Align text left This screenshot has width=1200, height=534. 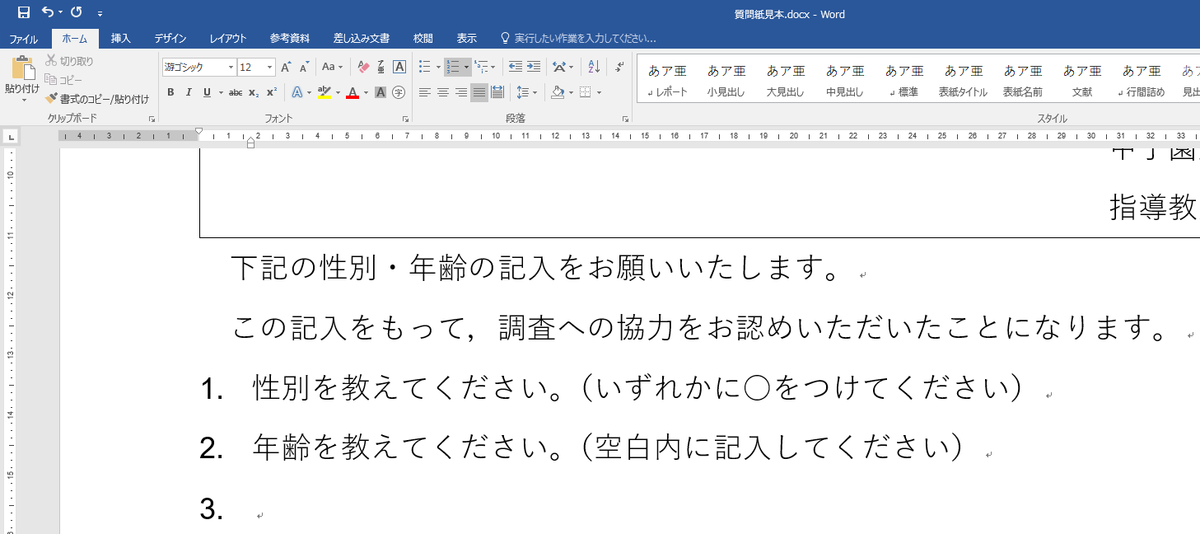[x=424, y=92]
